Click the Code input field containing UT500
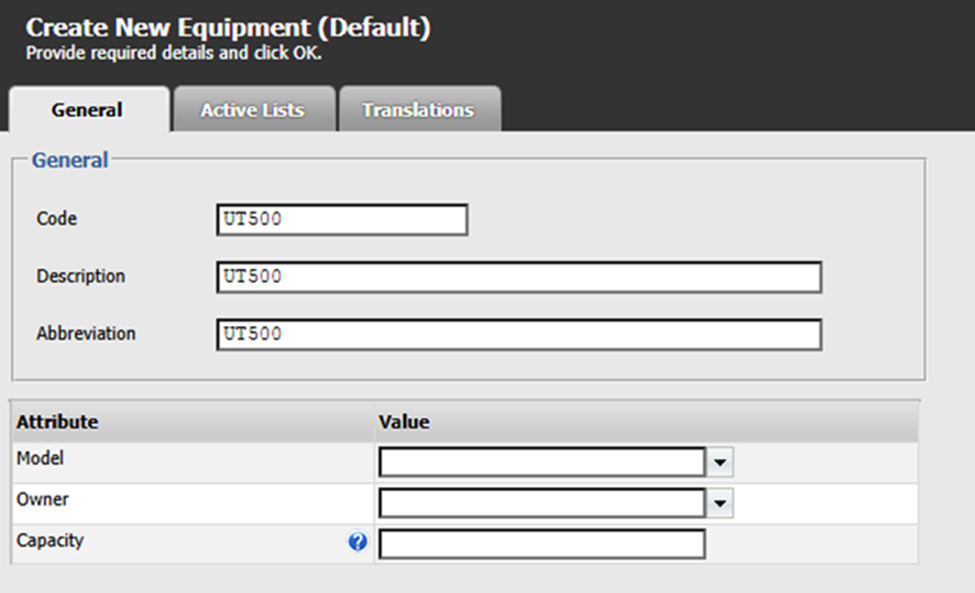 pyautogui.click(x=342, y=220)
